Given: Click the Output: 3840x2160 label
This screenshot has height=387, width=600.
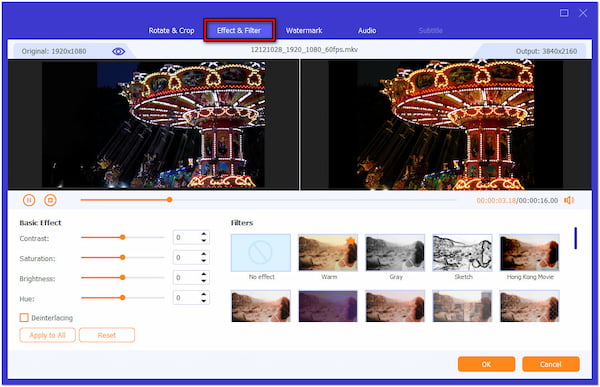Looking at the screenshot, I should coord(546,51).
